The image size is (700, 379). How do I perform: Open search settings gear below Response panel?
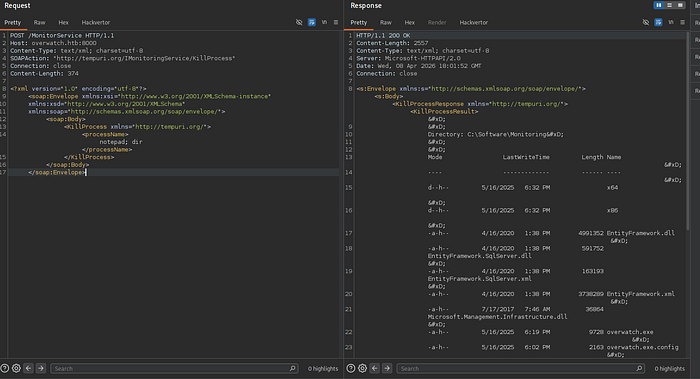click(362, 368)
